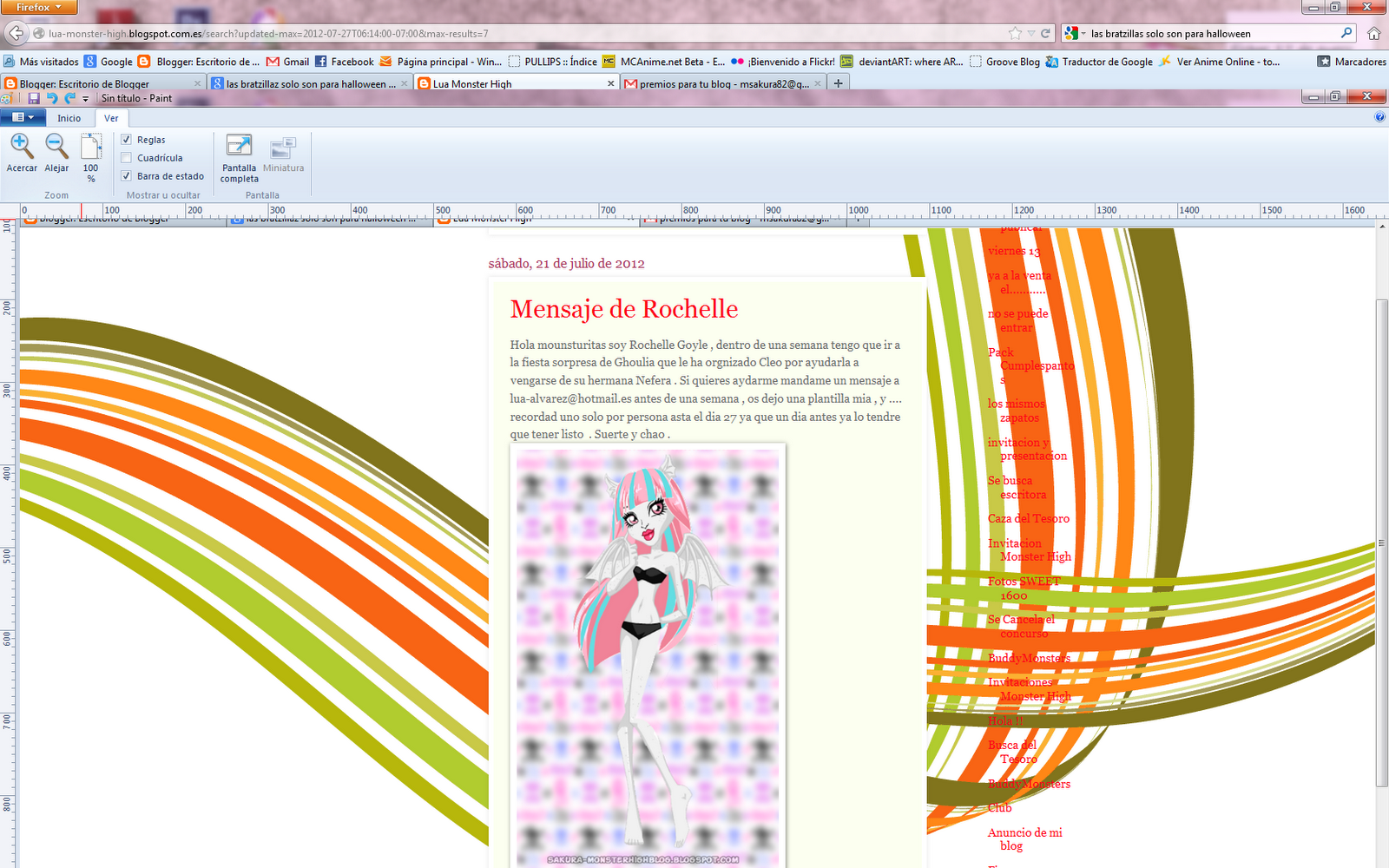Switch to Blogger: Escritorio de Blogger tab
This screenshot has width=1389, height=868.
[x=102, y=83]
